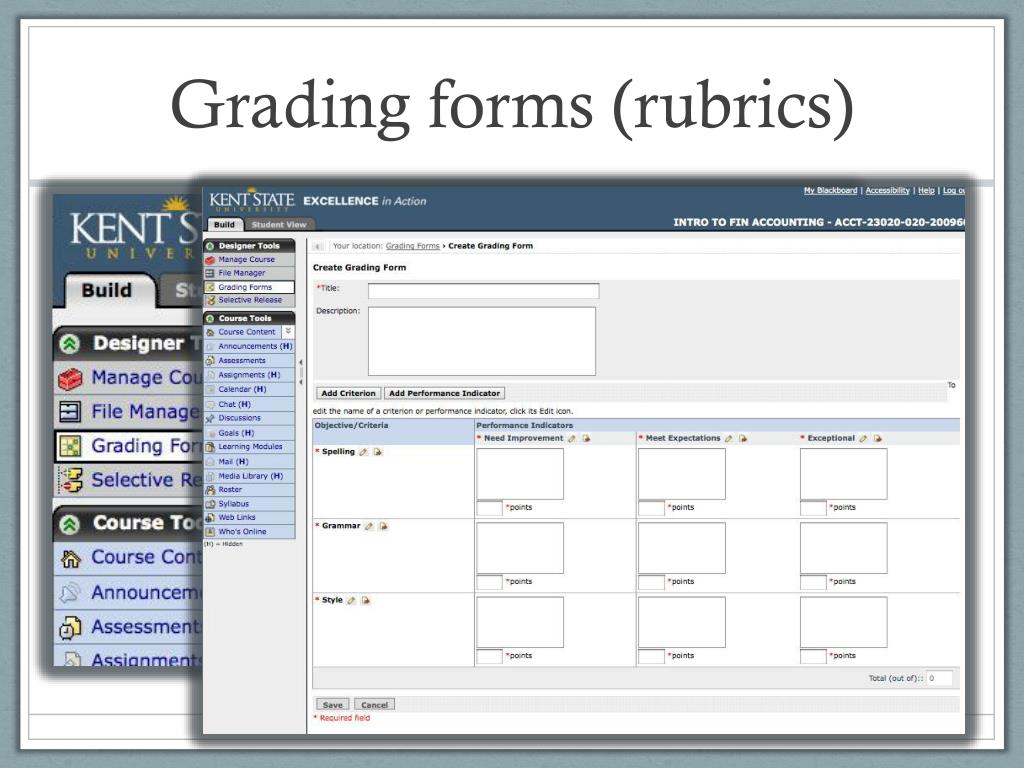Click the Style Need Improvement description box

point(520,622)
